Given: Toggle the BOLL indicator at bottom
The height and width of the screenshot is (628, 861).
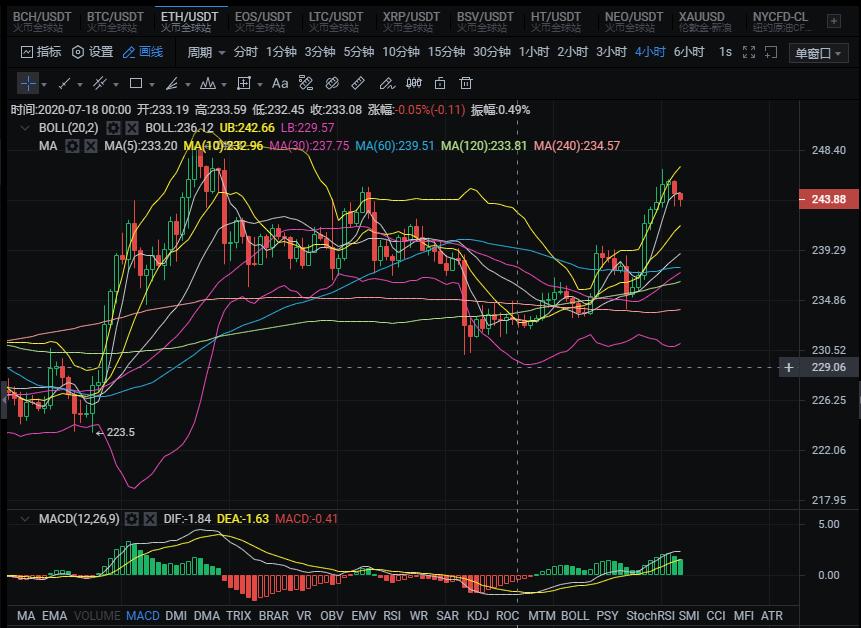Looking at the screenshot, I should pos(575,615).
